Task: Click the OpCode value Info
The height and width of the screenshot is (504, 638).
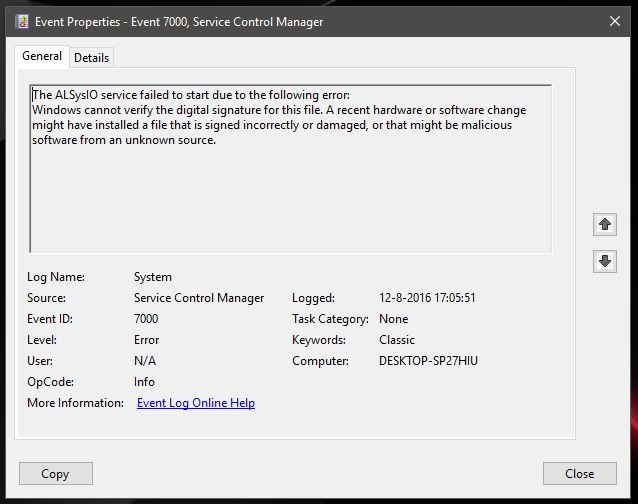Action: pyautogui.click(x=146, y=382)
